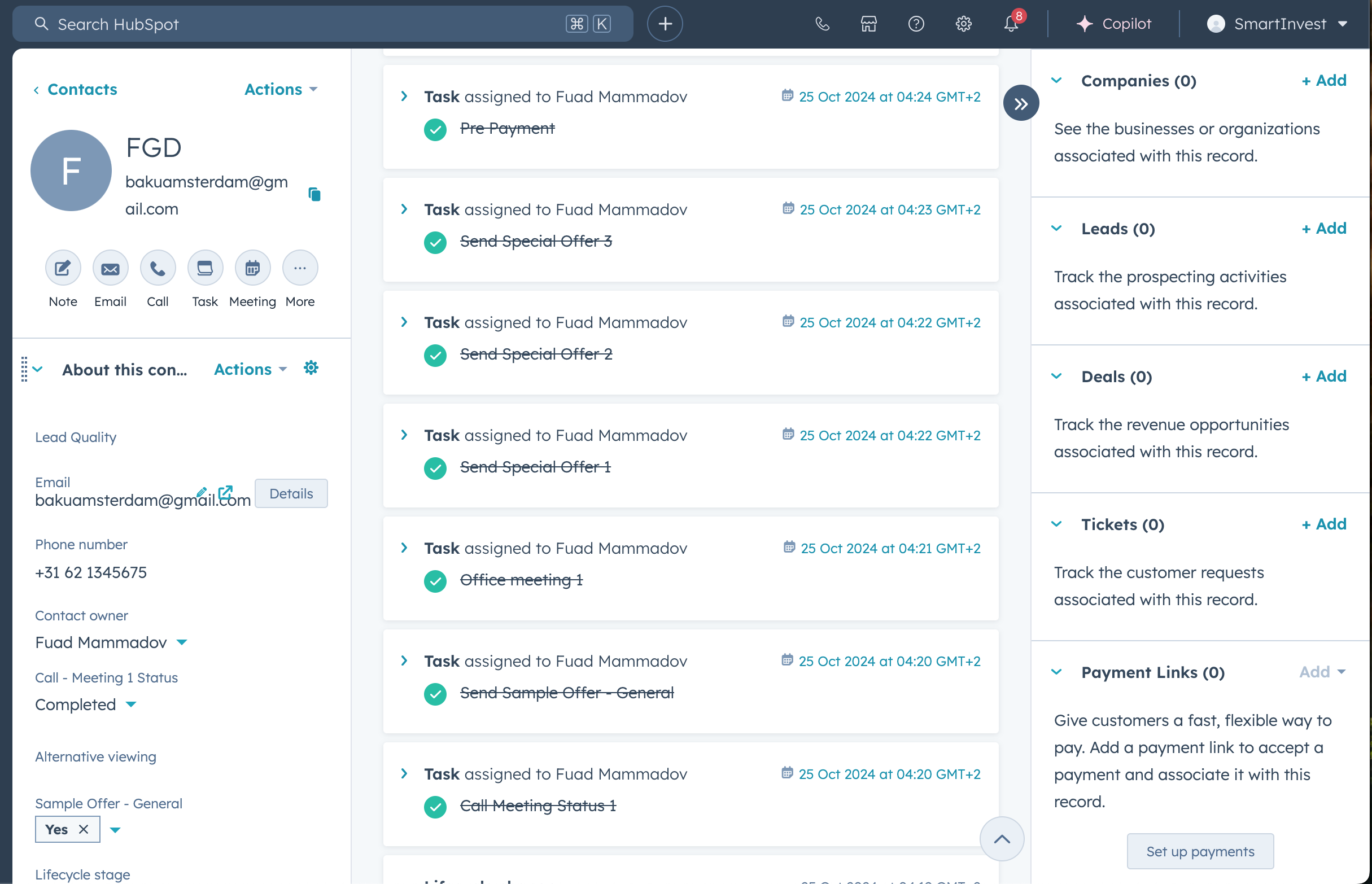Open HubSpot notifications bell
The width and height of the screenshot is (1372, 884).
click(x=1010, y=24)
